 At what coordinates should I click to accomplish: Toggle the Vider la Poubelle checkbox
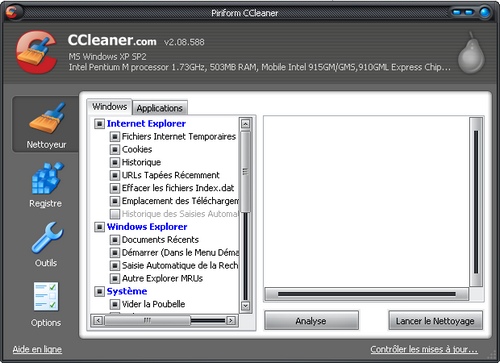[x=115, y=304]
